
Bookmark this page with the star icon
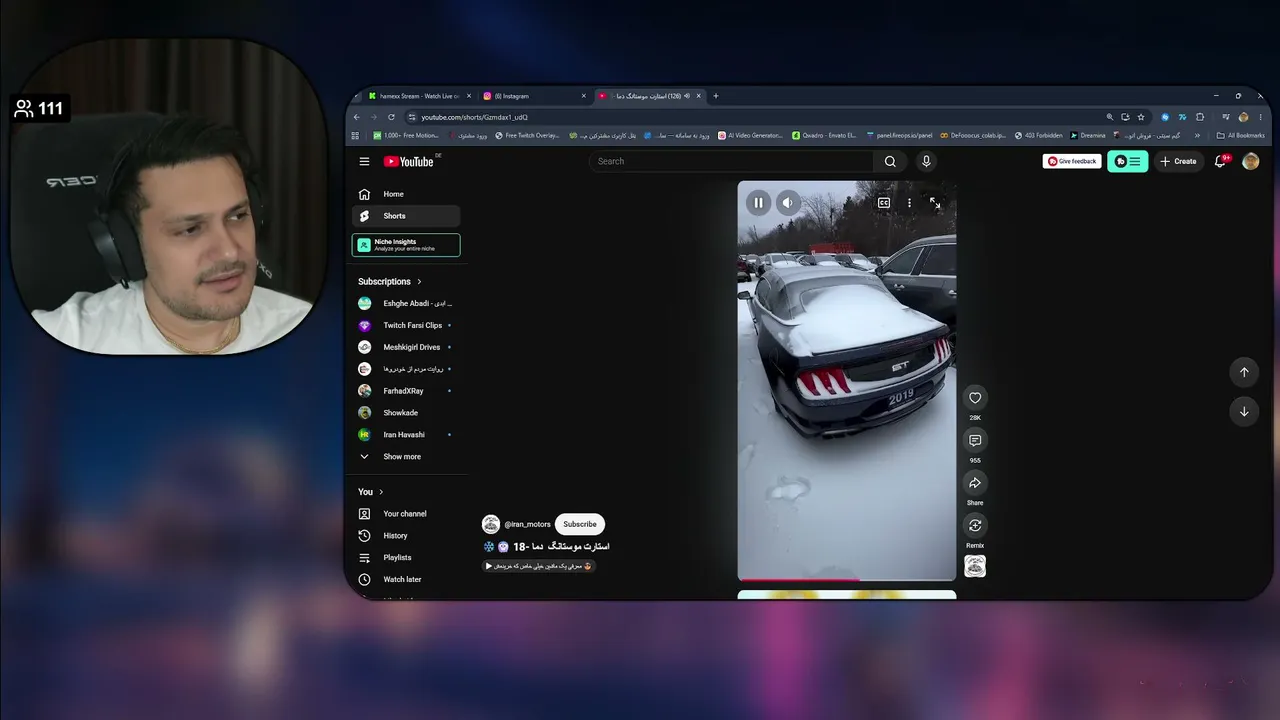coord(1141,117)
